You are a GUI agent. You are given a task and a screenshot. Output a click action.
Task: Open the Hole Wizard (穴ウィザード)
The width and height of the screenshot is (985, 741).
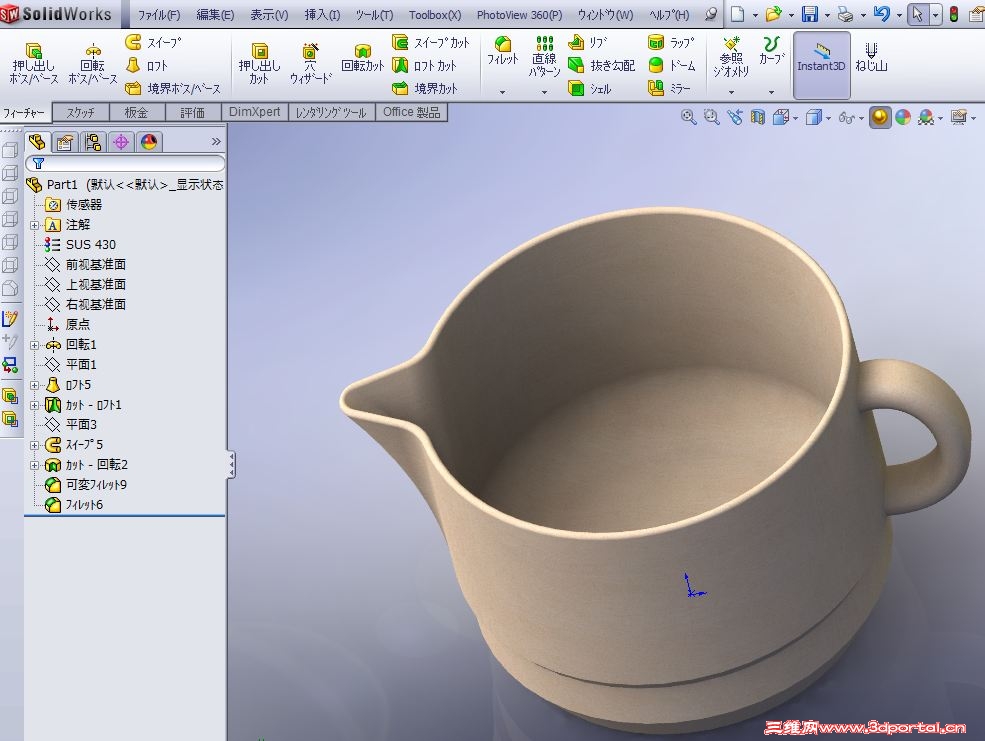click(x=310, y=63)
